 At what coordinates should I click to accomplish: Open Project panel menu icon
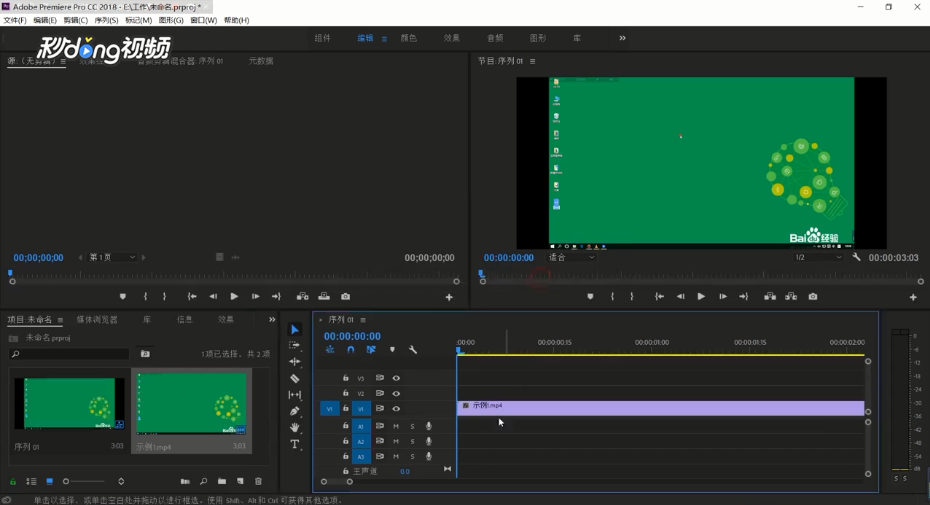click(x=60, y=320)
